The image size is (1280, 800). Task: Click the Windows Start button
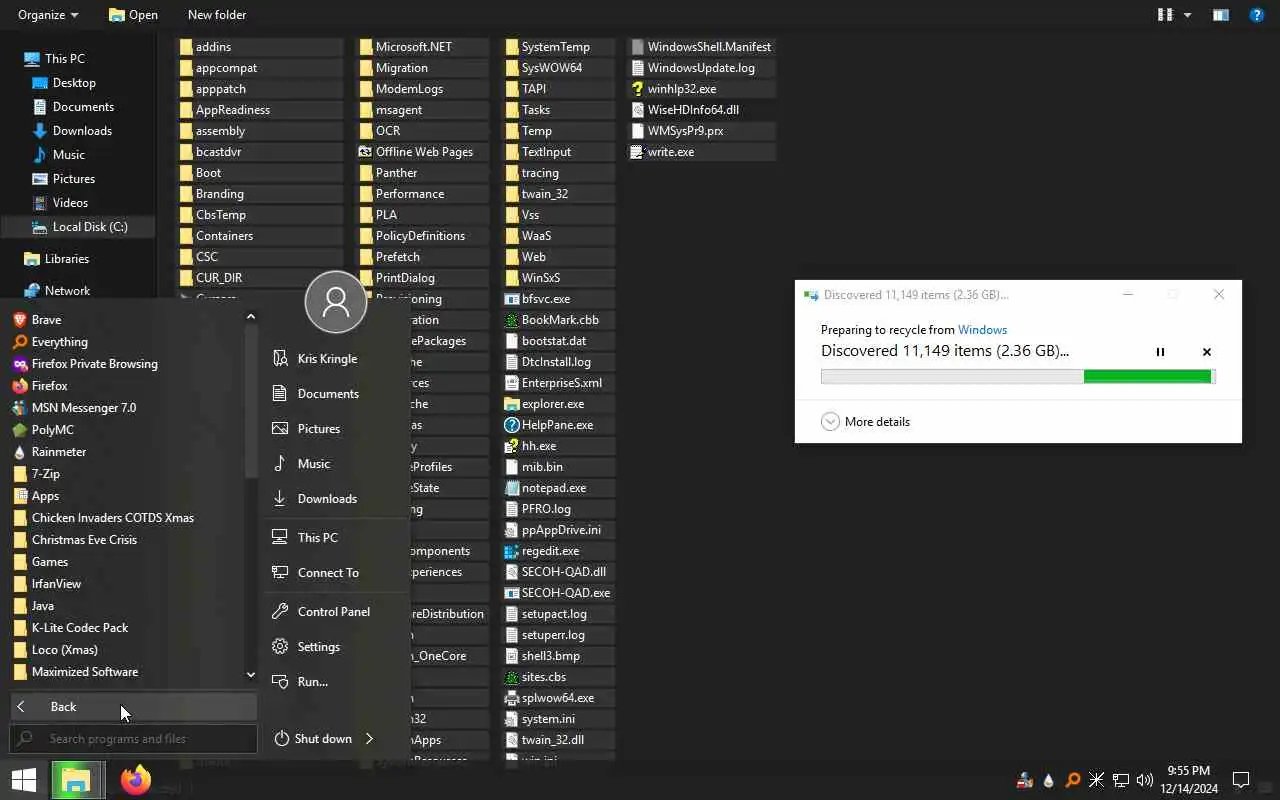[24, 780]
